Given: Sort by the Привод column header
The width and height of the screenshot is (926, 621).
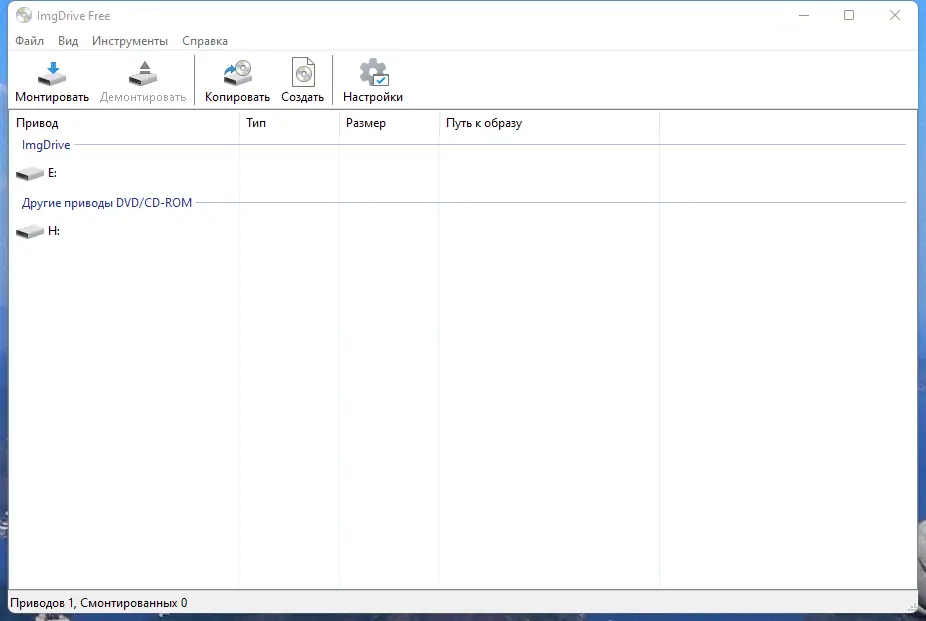Looking at the screenshot, I should click(x=124, y=123).
